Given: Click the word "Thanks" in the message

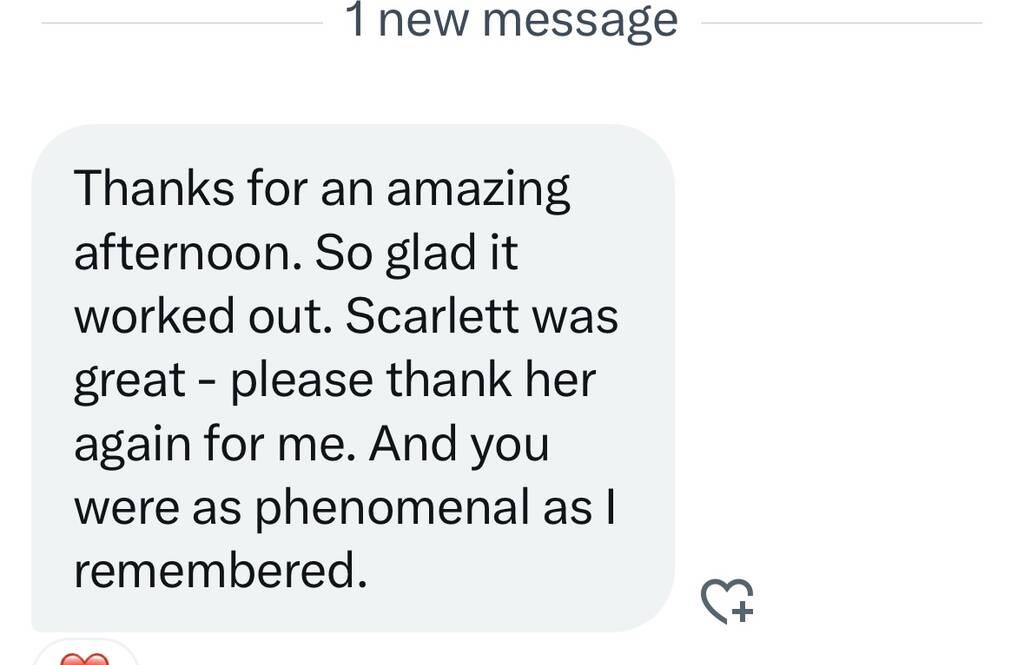Looking at the screenshot, I should (x=155, y=188).
